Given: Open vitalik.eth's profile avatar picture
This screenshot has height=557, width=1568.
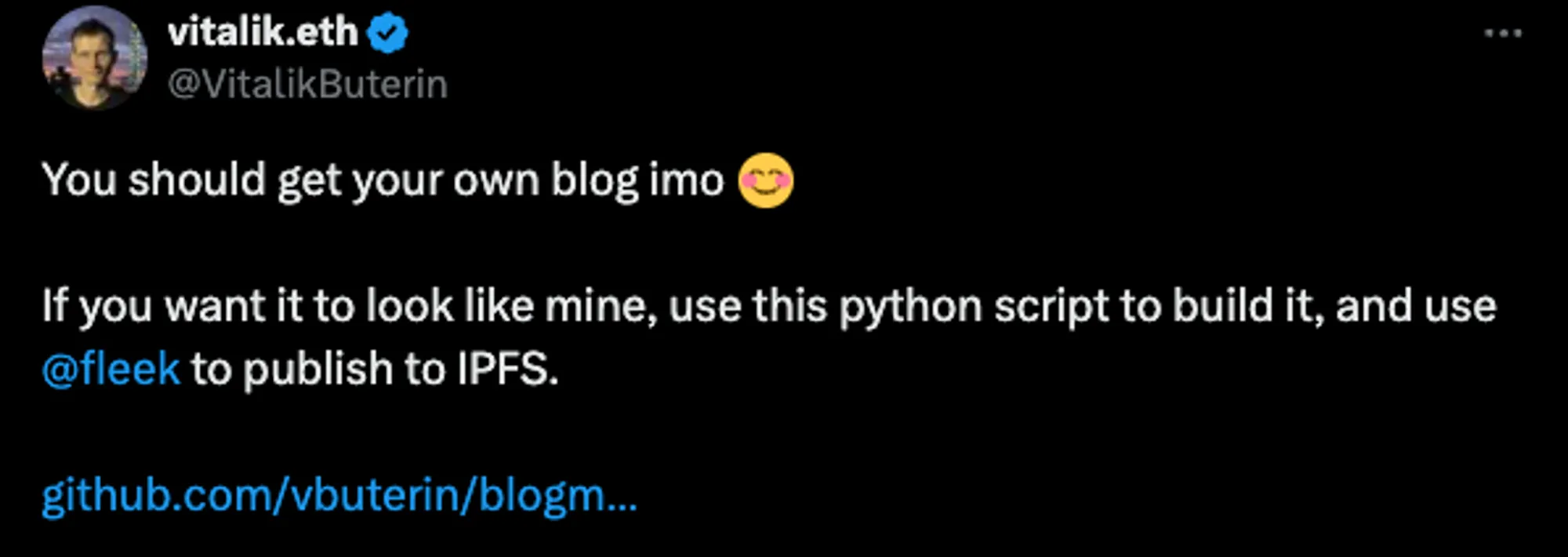Looking at the screenshot, I should pos(95,57).
